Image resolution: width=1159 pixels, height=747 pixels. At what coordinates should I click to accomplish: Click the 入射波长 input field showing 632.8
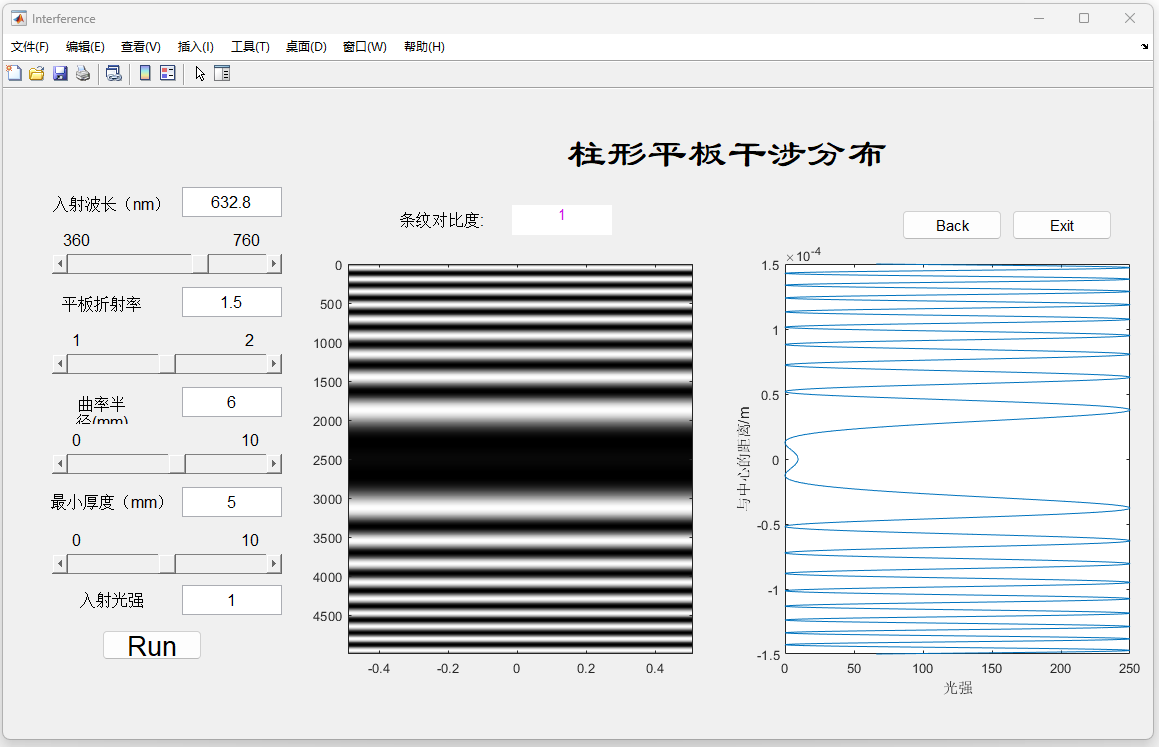click(231, 202)
